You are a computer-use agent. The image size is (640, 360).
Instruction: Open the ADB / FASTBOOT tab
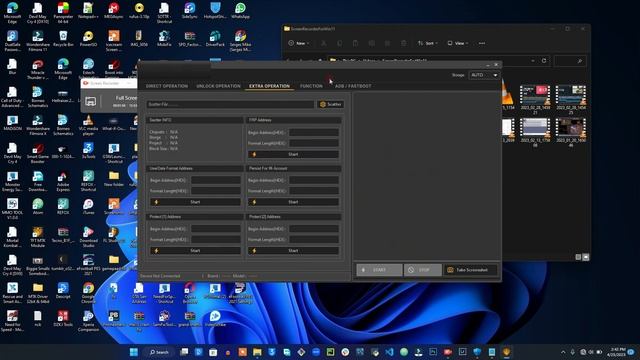[x=353, y=86]
